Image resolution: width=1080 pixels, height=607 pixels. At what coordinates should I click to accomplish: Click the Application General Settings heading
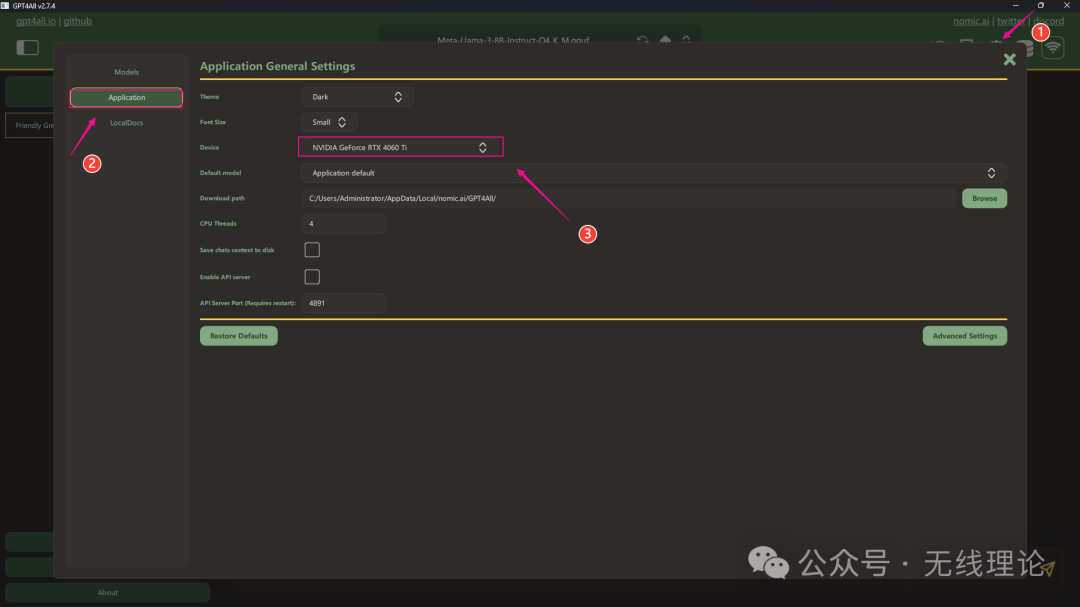(278, 66)
